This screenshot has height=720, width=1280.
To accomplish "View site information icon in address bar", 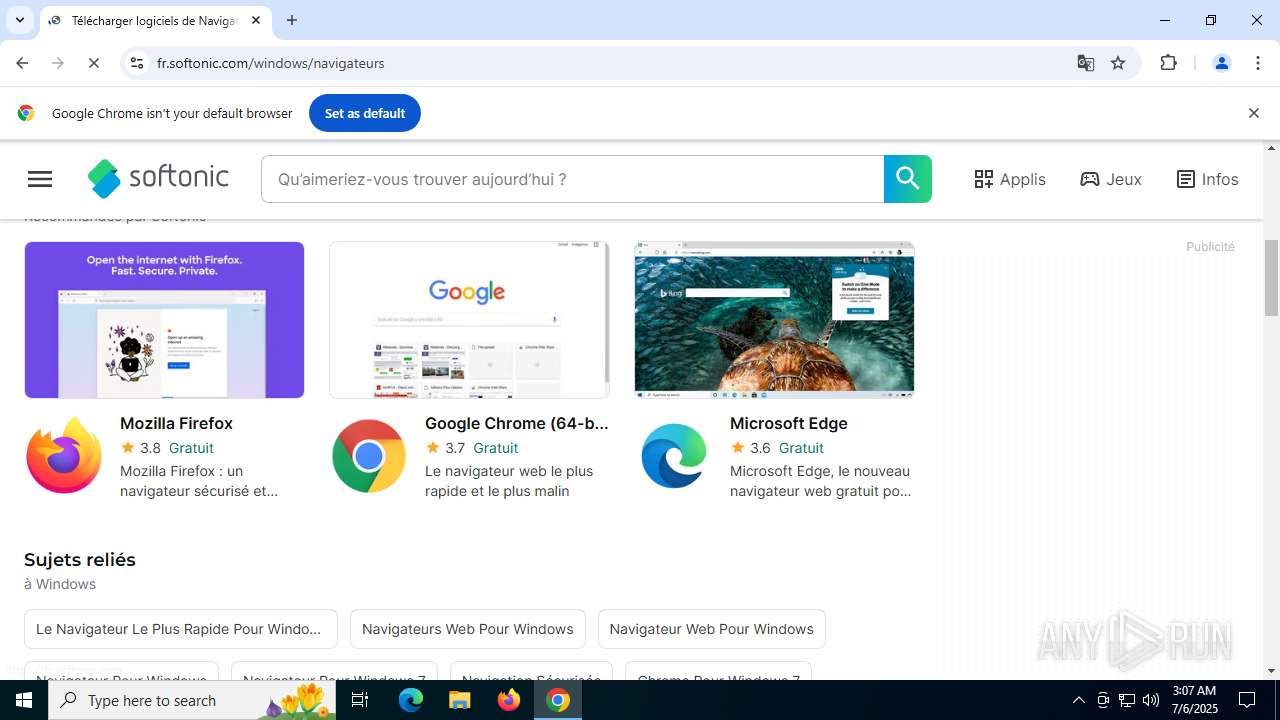I will [x=137, y=63].
